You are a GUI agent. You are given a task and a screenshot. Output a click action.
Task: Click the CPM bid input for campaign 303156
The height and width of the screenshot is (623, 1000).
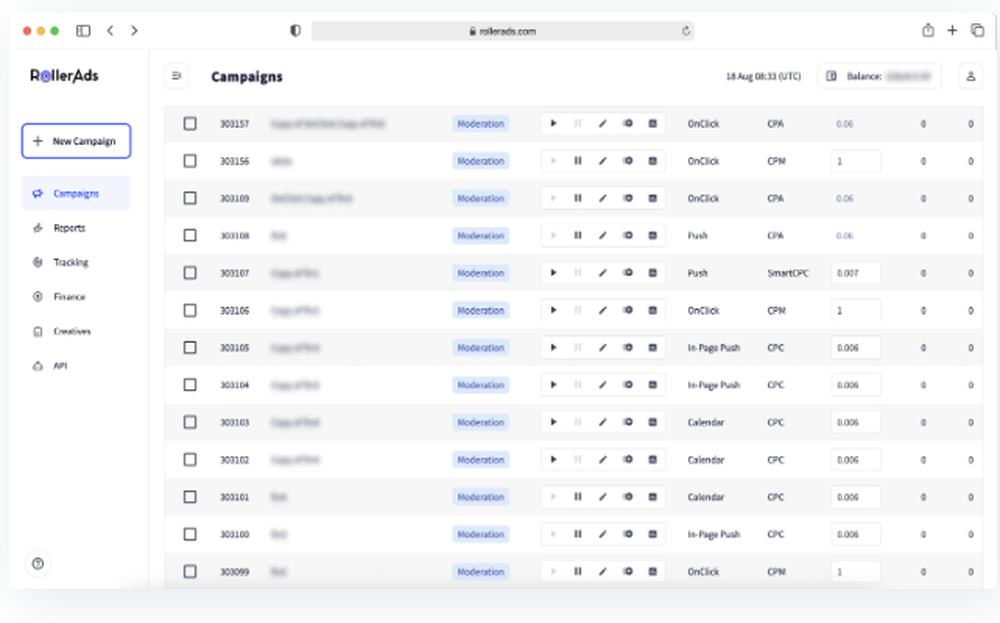[855, 161]
